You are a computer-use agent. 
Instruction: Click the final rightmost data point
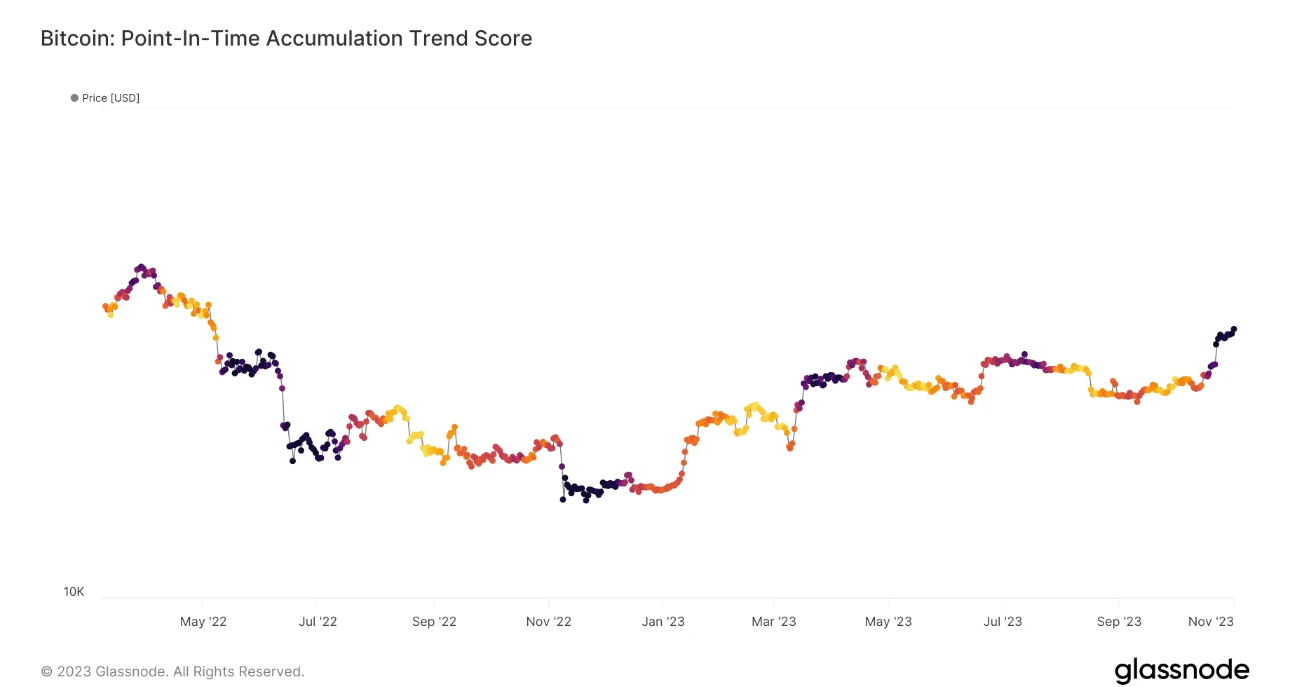point(1234,329)
